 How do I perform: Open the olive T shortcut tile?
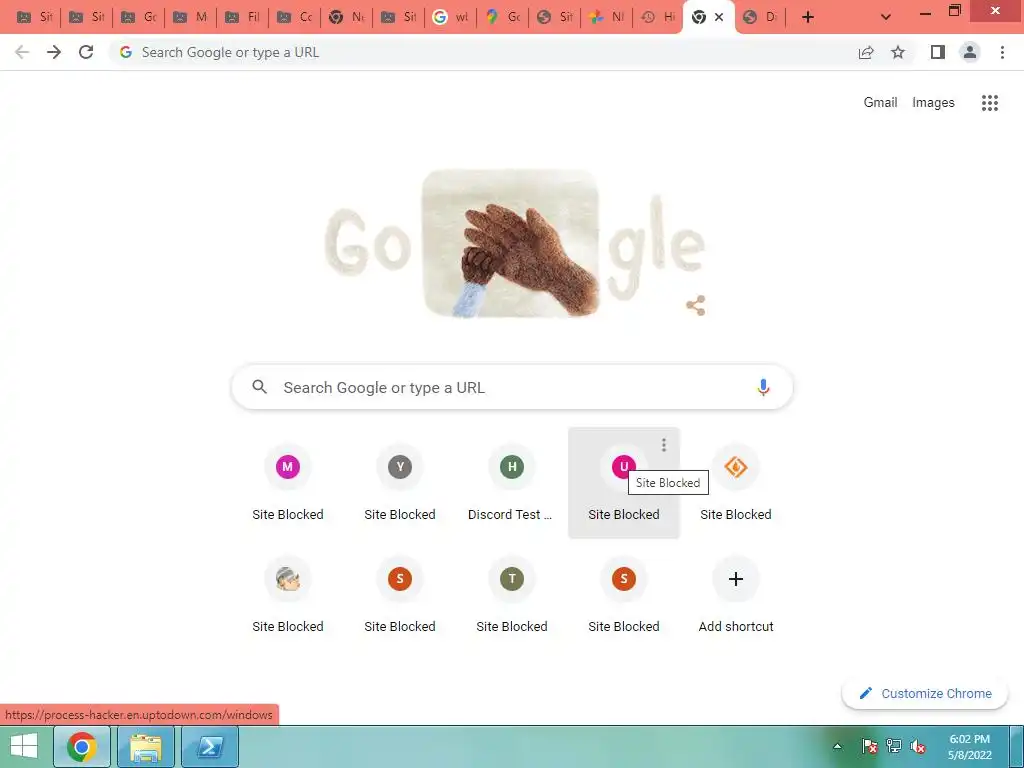tap(512, 595)
